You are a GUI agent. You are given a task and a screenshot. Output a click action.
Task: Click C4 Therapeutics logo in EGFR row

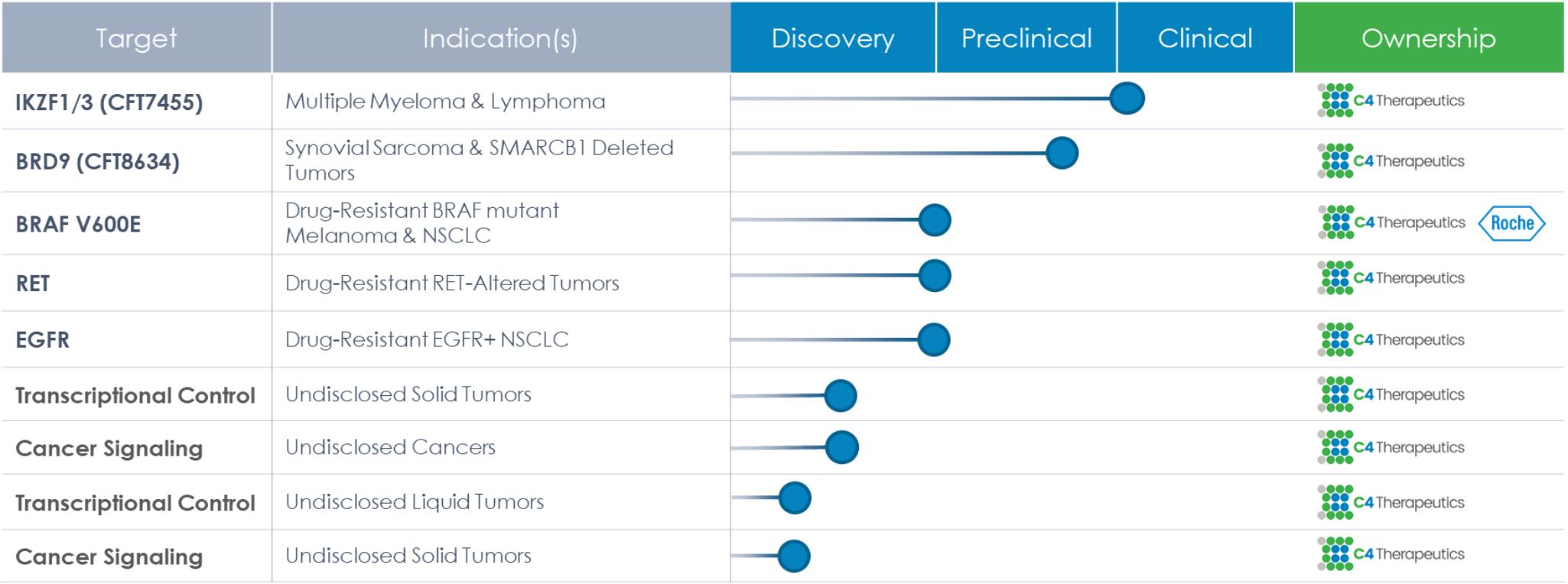pyautogui.click(x=1391, y=340)
